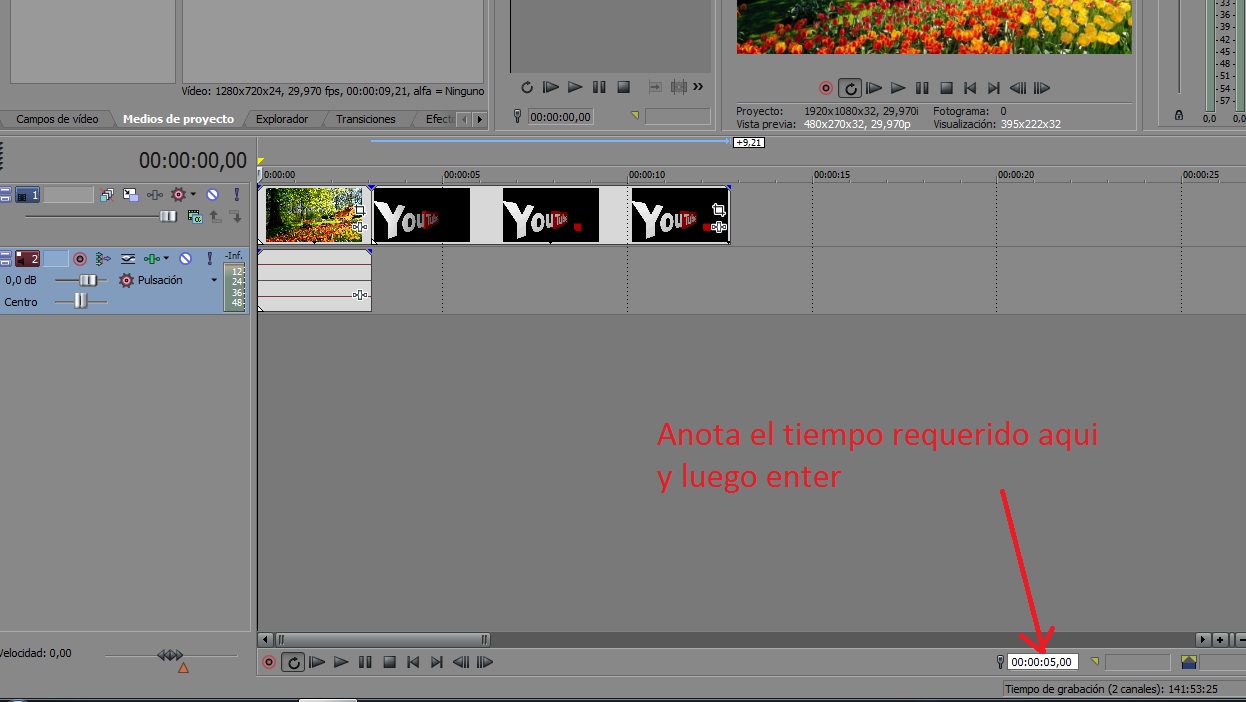The height and width of the screenshot is (702, 1246).
Task: Stop playback in the preview window
Action: point(946,88)
